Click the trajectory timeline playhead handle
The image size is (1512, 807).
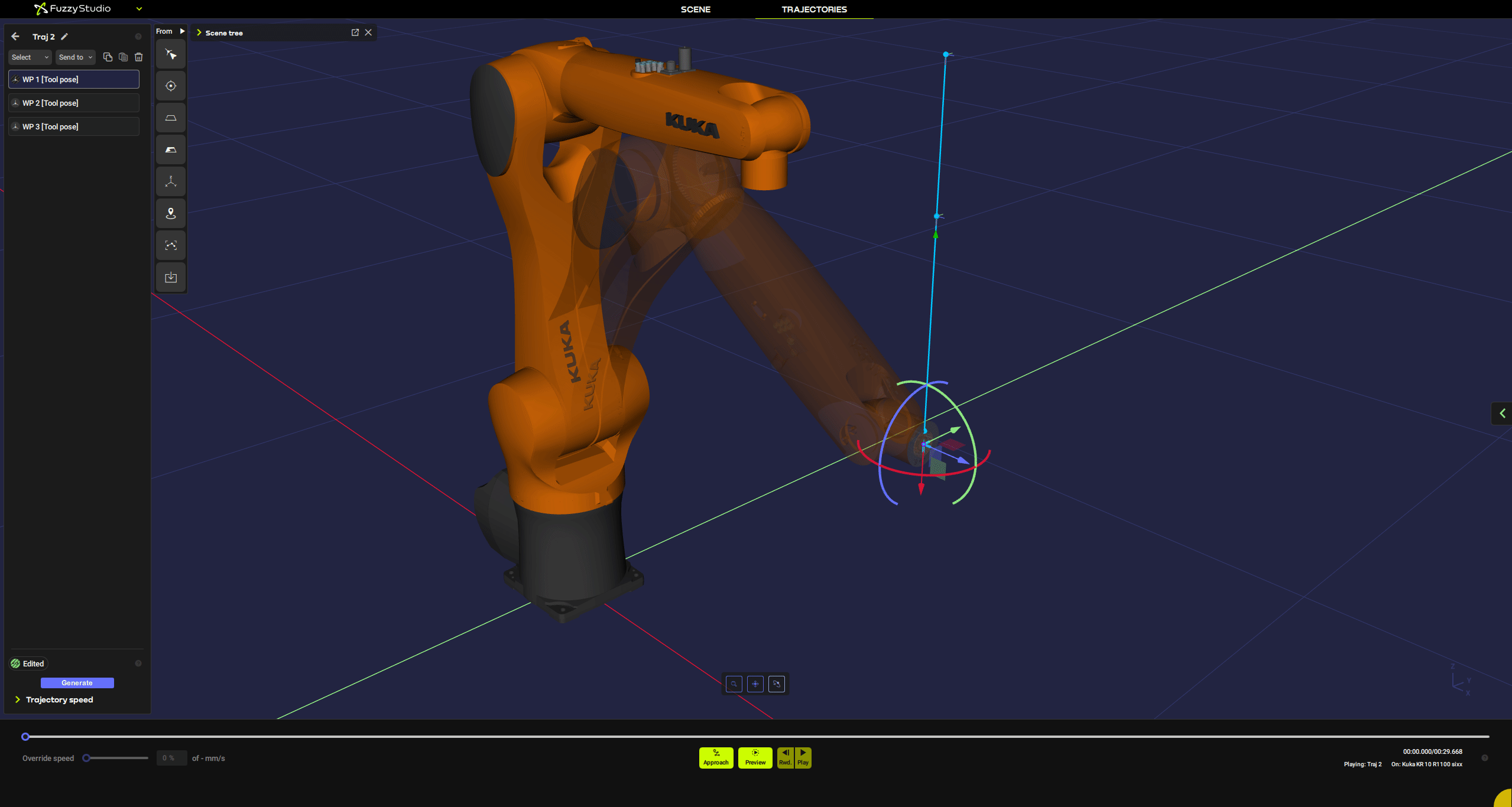25,737
